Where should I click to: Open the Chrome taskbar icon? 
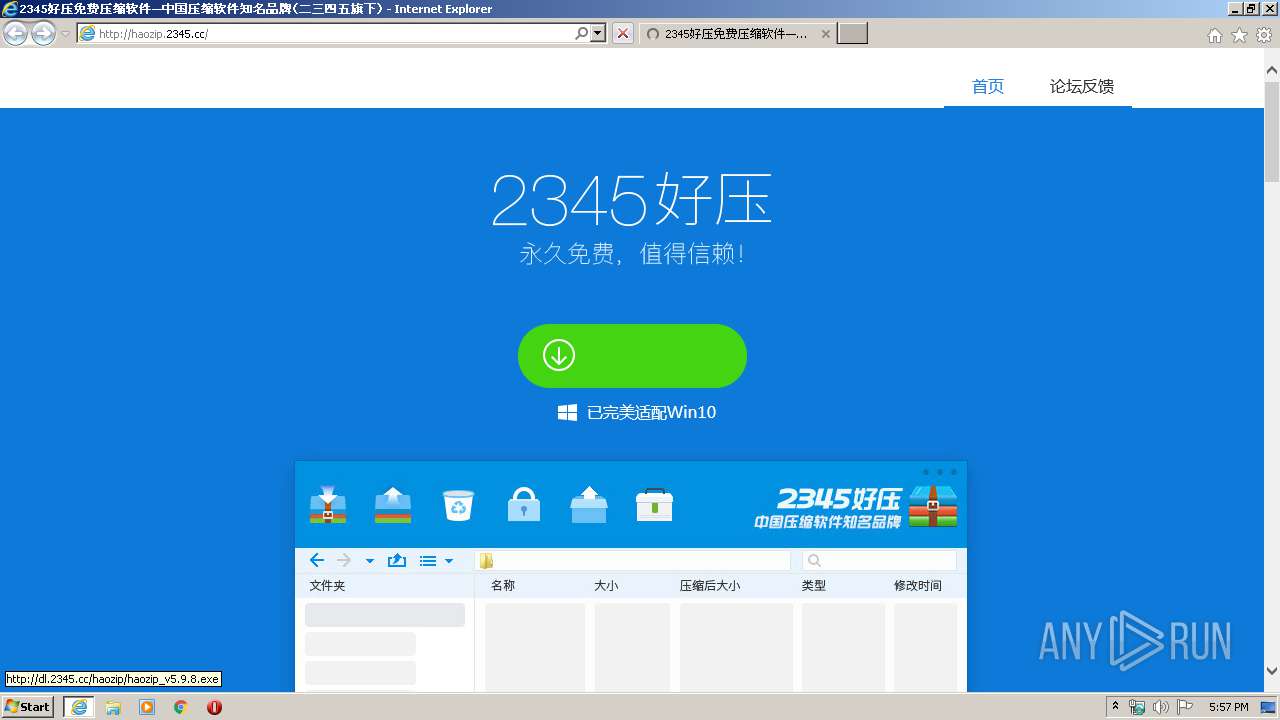coord(181,707)
